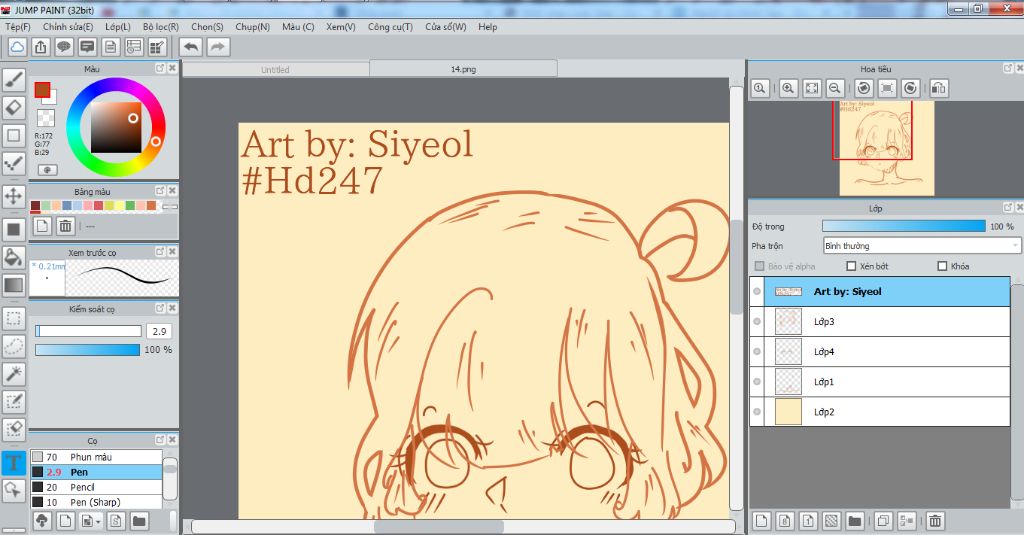Undock the Bảng màu palette panel
Image resolution: width=1024 pixels, height=535 pixels.
click(x=160, y=191)
